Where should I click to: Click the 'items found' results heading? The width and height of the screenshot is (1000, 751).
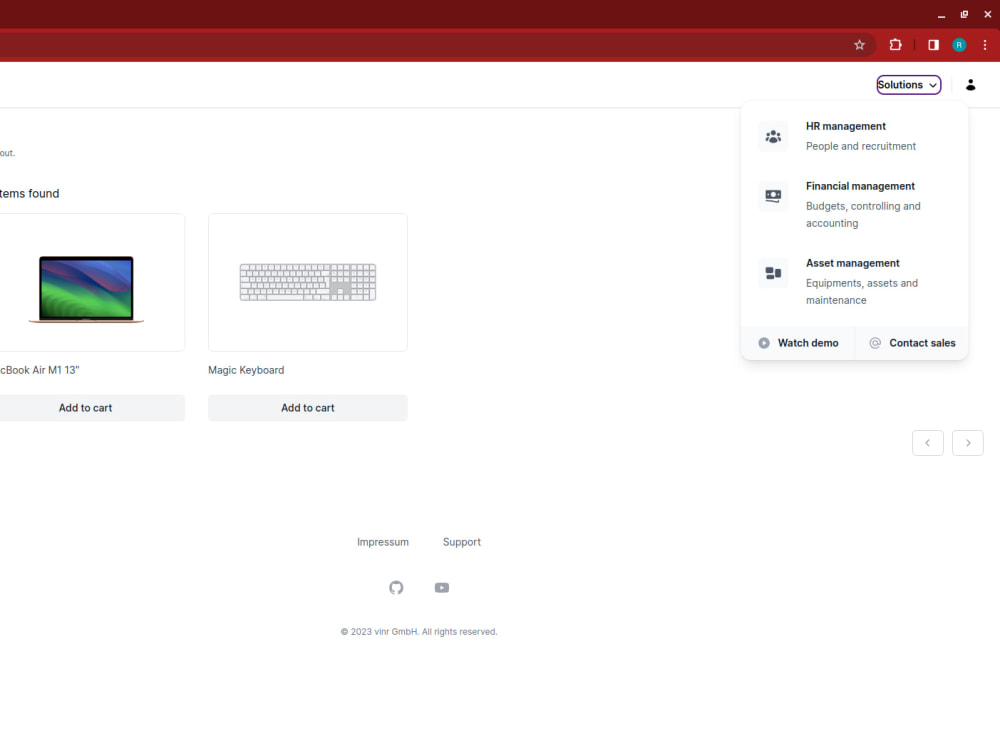coord(29,194)
